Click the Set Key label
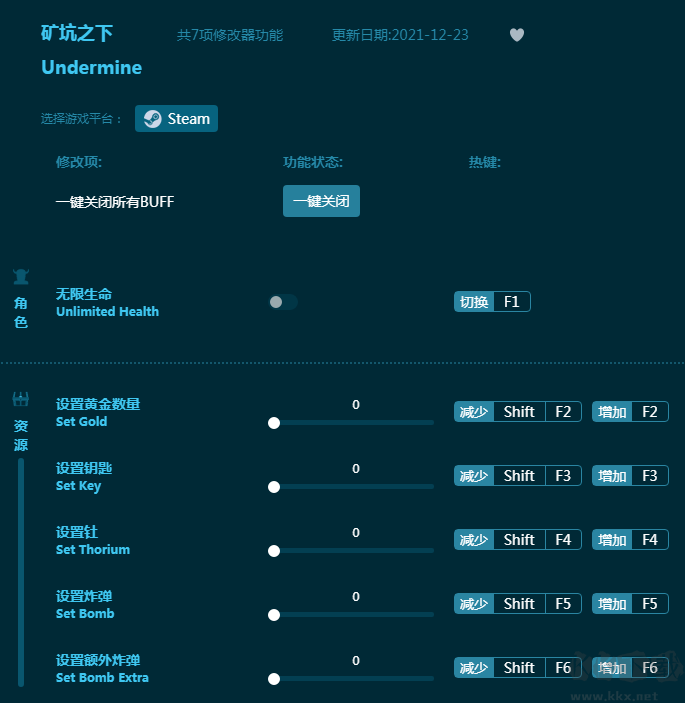 pyautogui.click(x=78, y=486)
